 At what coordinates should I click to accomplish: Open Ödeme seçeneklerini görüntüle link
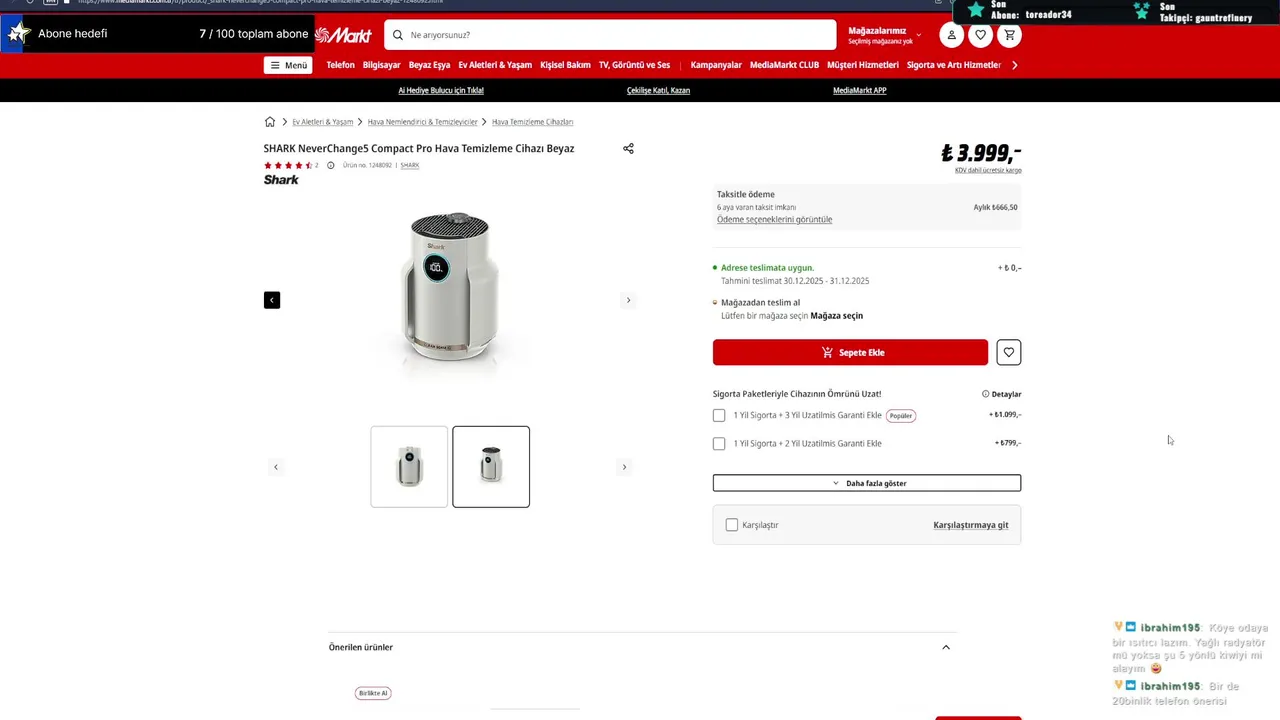click(x=774, y=220)
